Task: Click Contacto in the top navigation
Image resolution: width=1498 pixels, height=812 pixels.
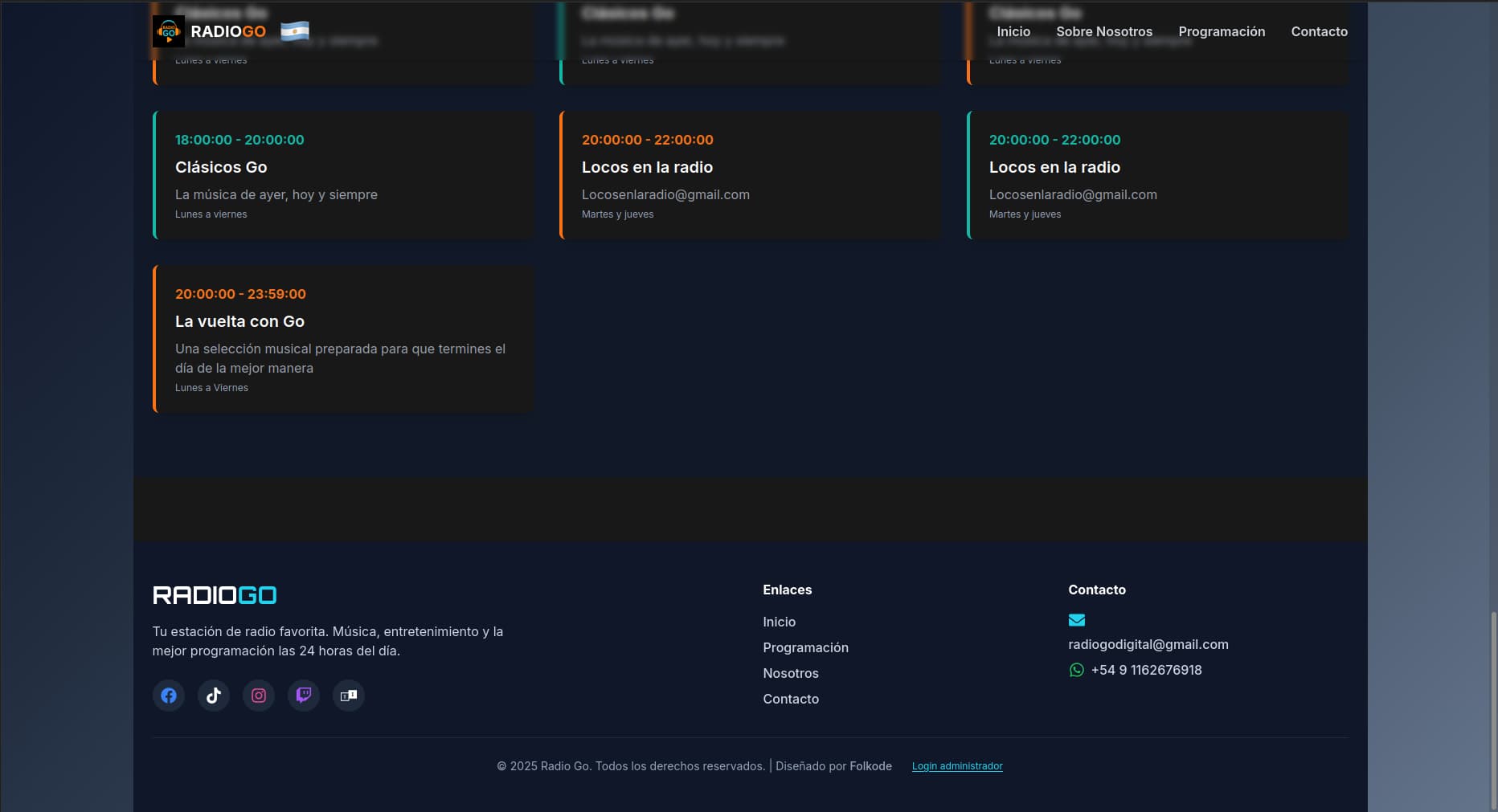Action: (x=1319, y=31)
